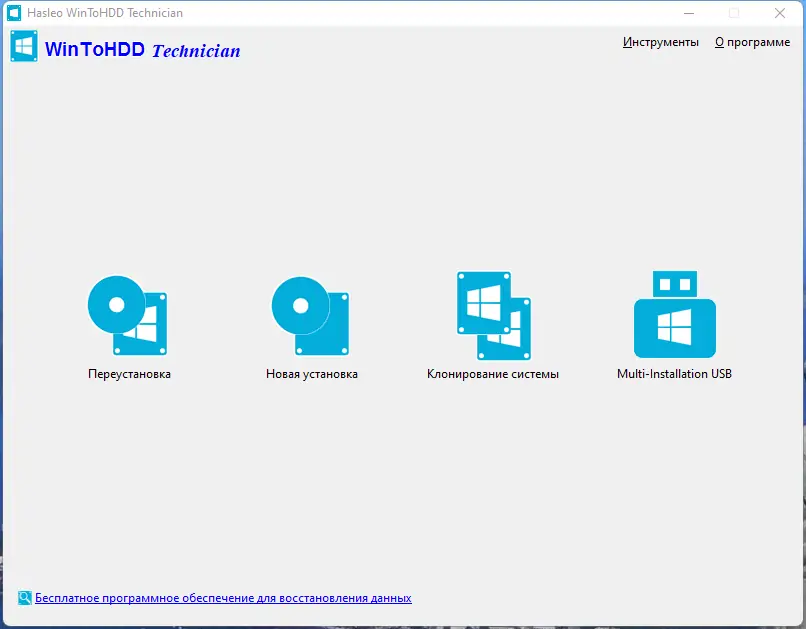Click the magnifier icon beside recovery link
Viewport: 806px width, 629px height.
pos(25,598)
